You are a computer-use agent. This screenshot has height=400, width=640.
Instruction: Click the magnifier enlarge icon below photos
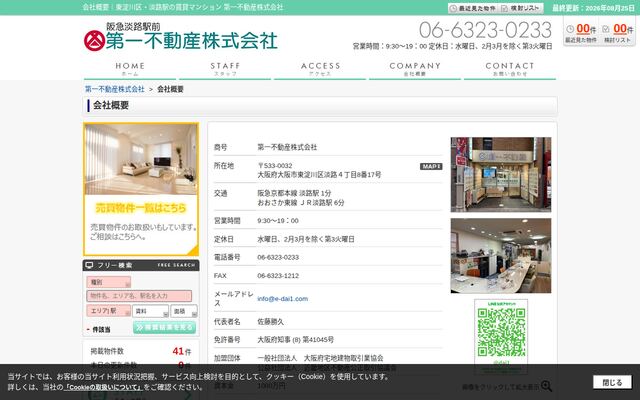546,386
